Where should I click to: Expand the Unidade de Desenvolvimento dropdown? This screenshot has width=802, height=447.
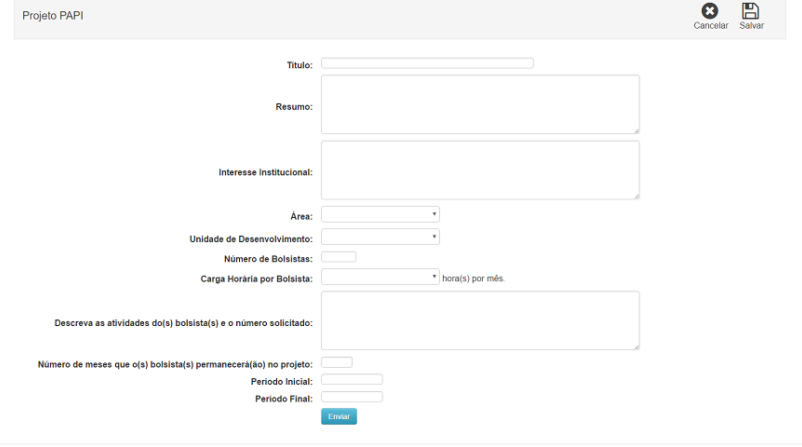pos(380,237)
